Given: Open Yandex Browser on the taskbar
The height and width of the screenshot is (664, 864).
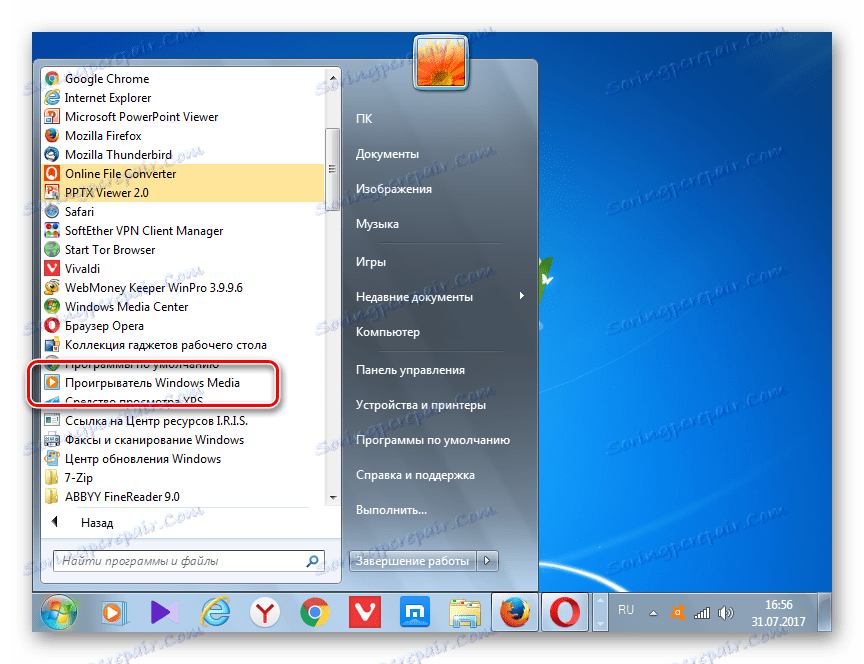Looking at the screenshot, I should 265,612.
